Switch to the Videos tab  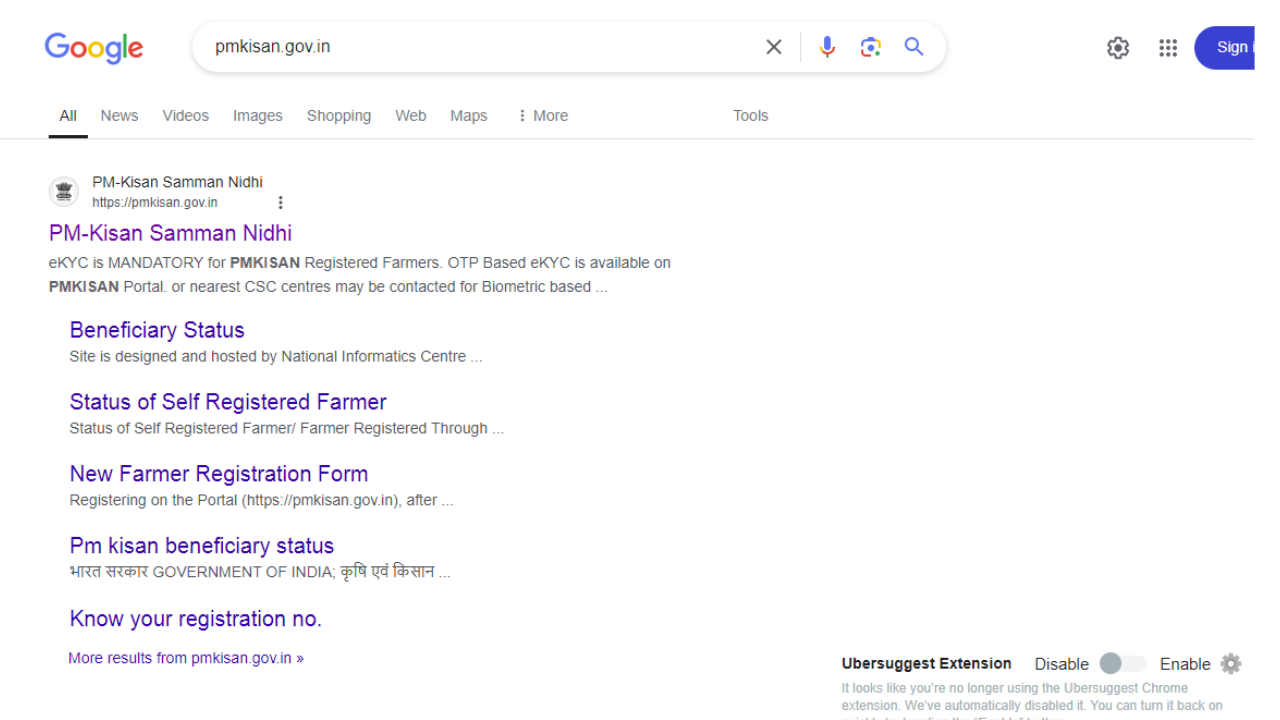point(186,116)
